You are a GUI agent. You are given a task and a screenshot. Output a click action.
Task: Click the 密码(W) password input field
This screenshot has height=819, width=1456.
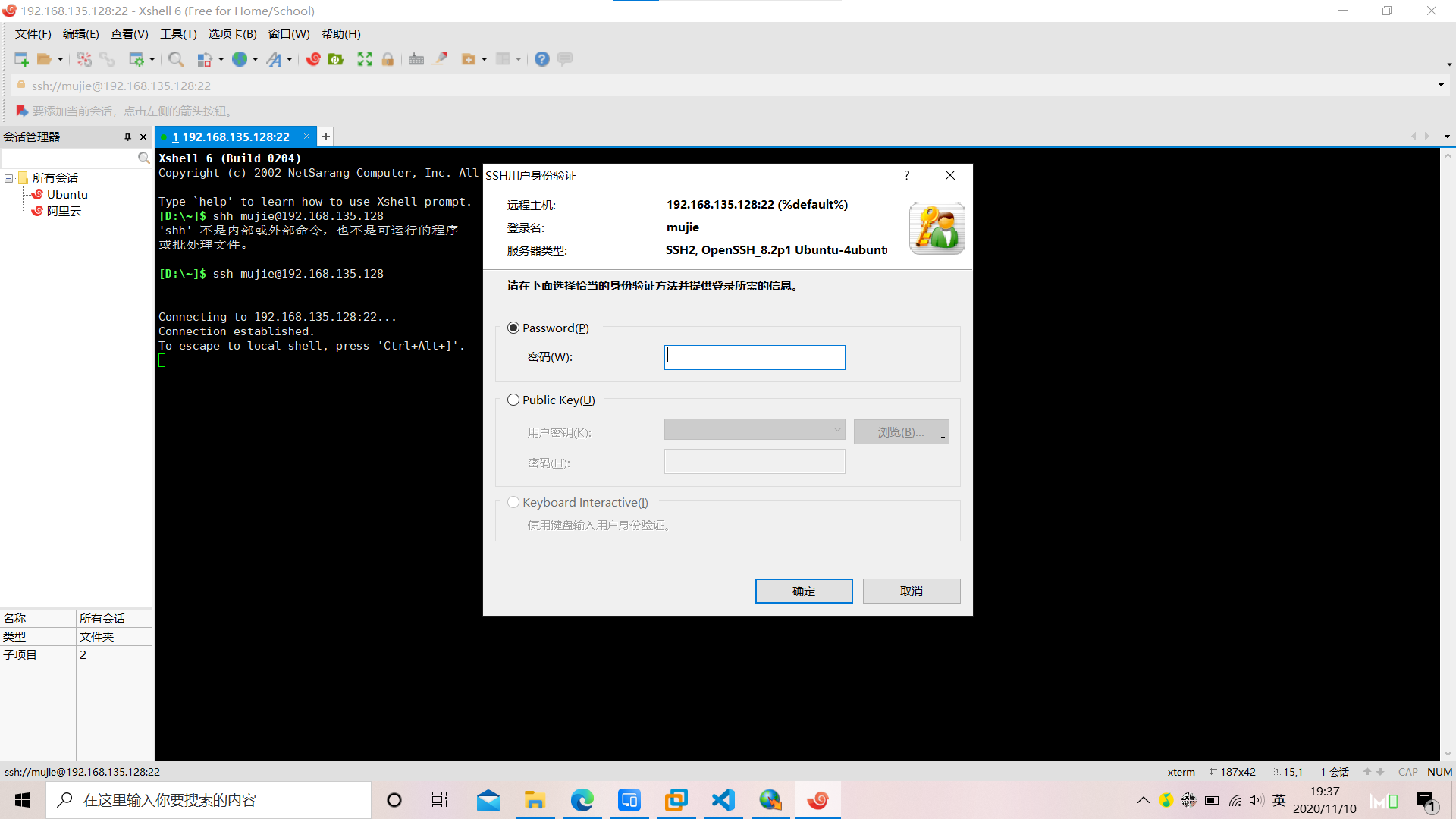coord(754,357)
